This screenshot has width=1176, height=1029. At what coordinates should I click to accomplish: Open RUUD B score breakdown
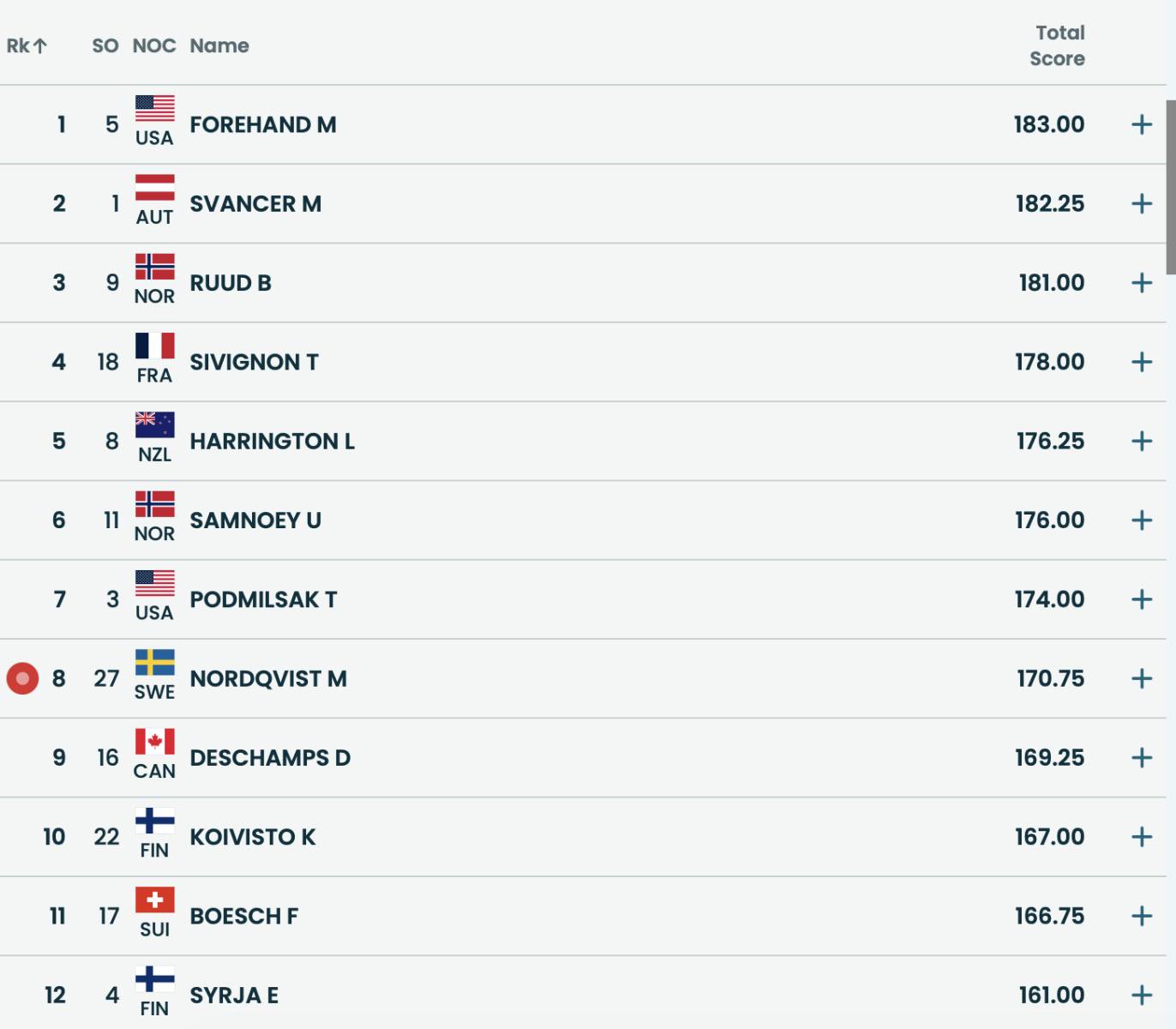1141,283
